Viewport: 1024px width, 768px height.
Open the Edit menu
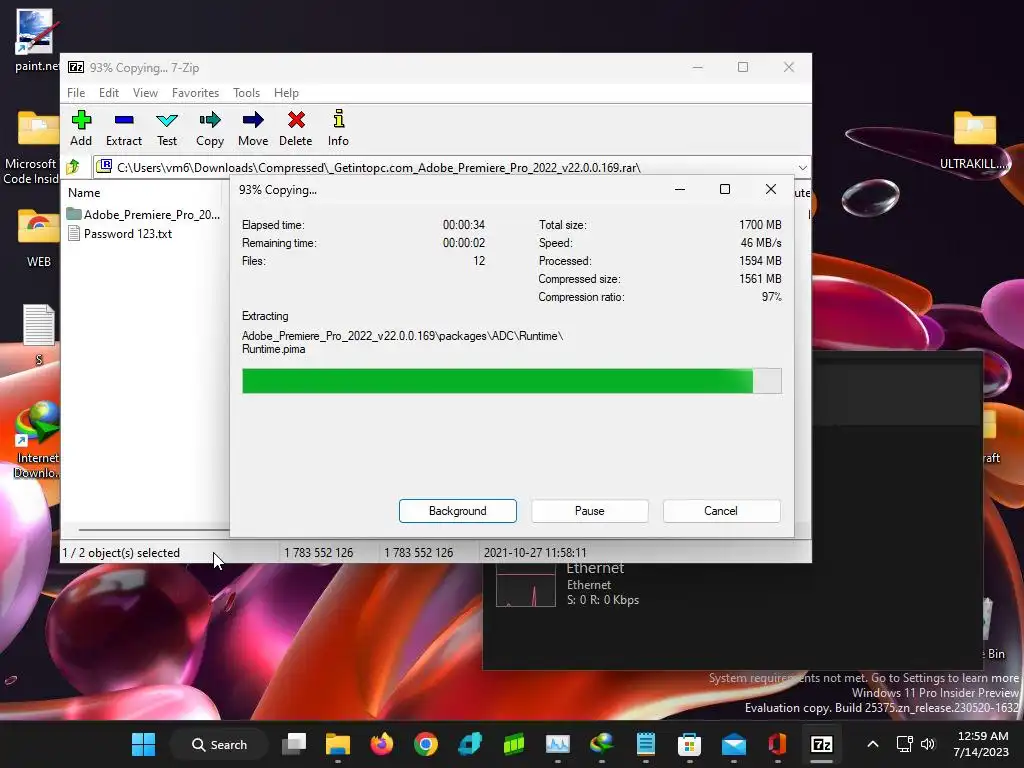click(108, 93)
